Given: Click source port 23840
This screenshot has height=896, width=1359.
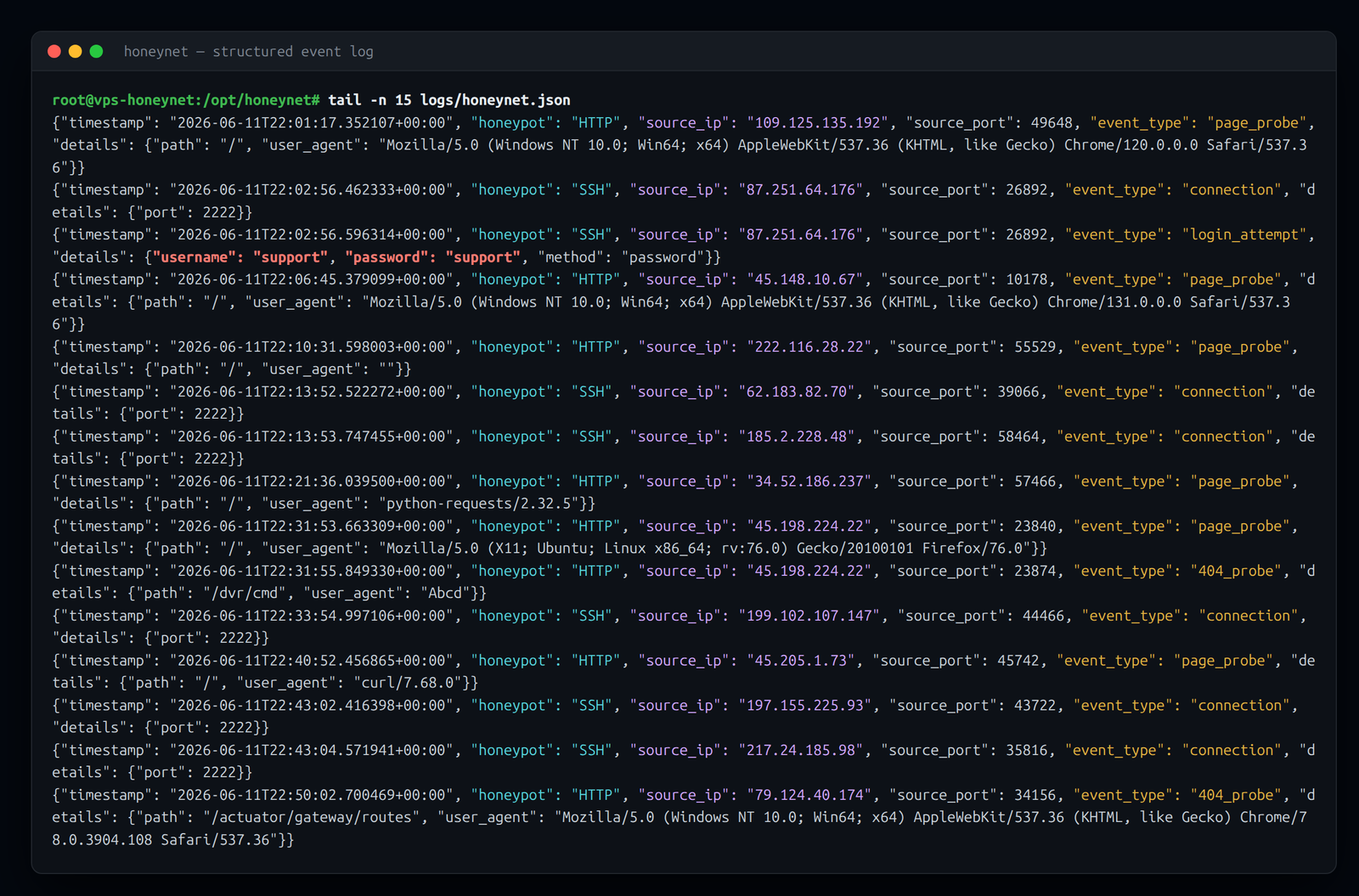Looking at the screenshot, I should (1035, 527).
